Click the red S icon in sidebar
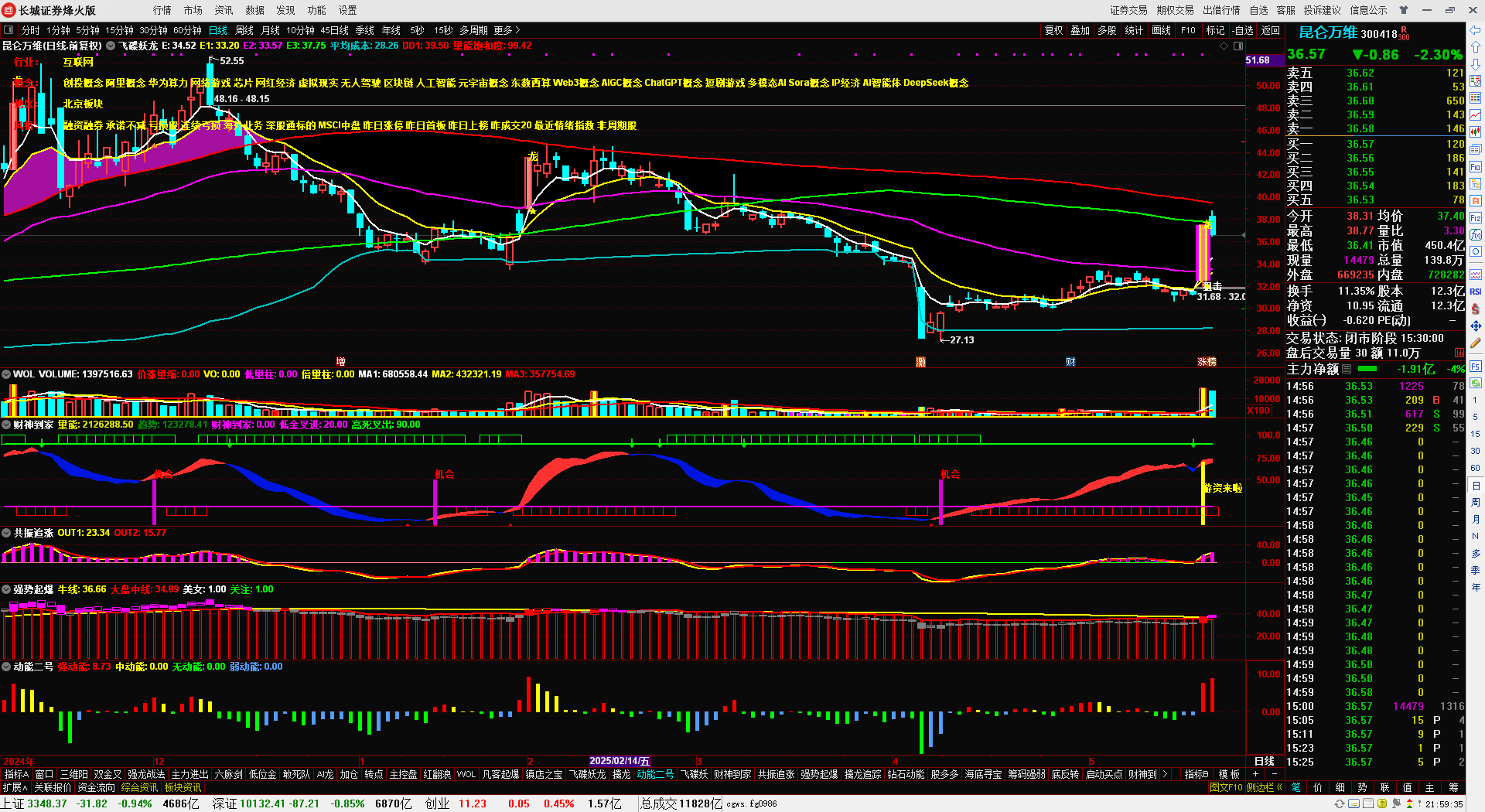Viewport: 1485px width, 812px height. click(1475, 309)
